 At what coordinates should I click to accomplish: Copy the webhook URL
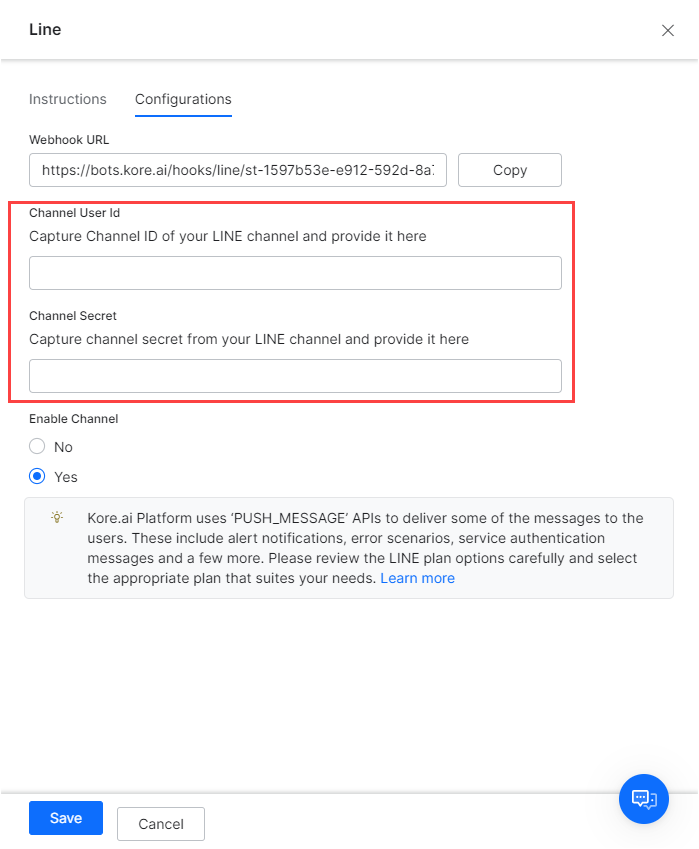509,170
